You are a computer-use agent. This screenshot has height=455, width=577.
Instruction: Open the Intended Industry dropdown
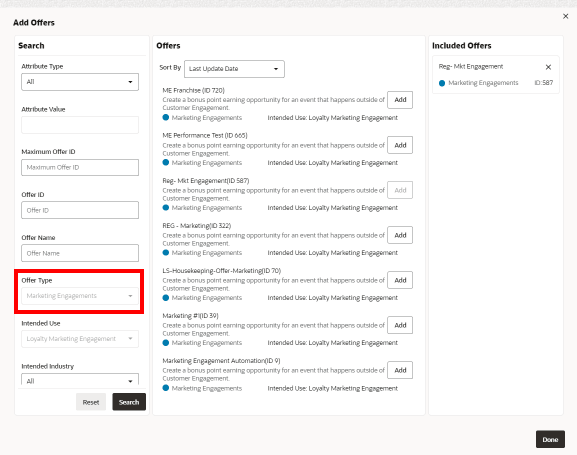80,380
